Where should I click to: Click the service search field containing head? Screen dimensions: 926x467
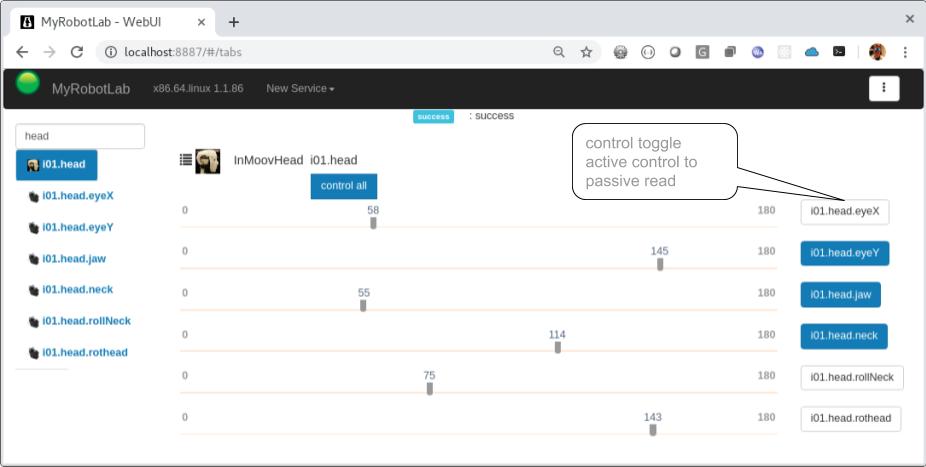[80, 136]
